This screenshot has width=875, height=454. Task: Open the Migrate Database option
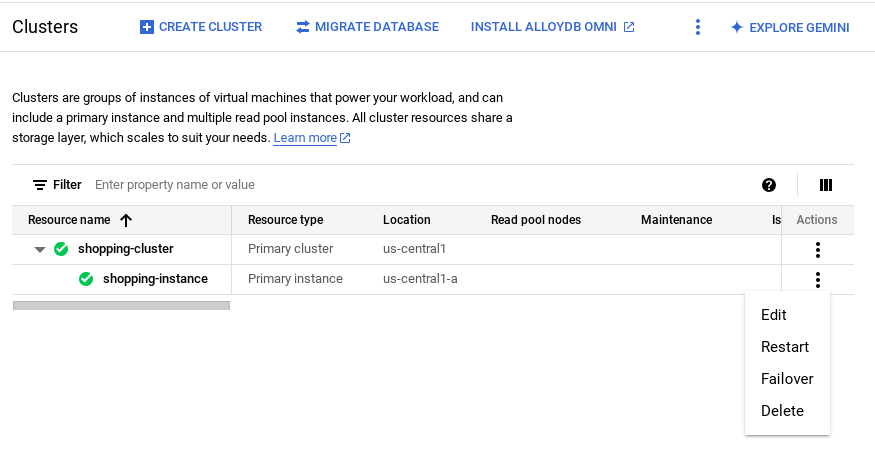click(367, 27)
